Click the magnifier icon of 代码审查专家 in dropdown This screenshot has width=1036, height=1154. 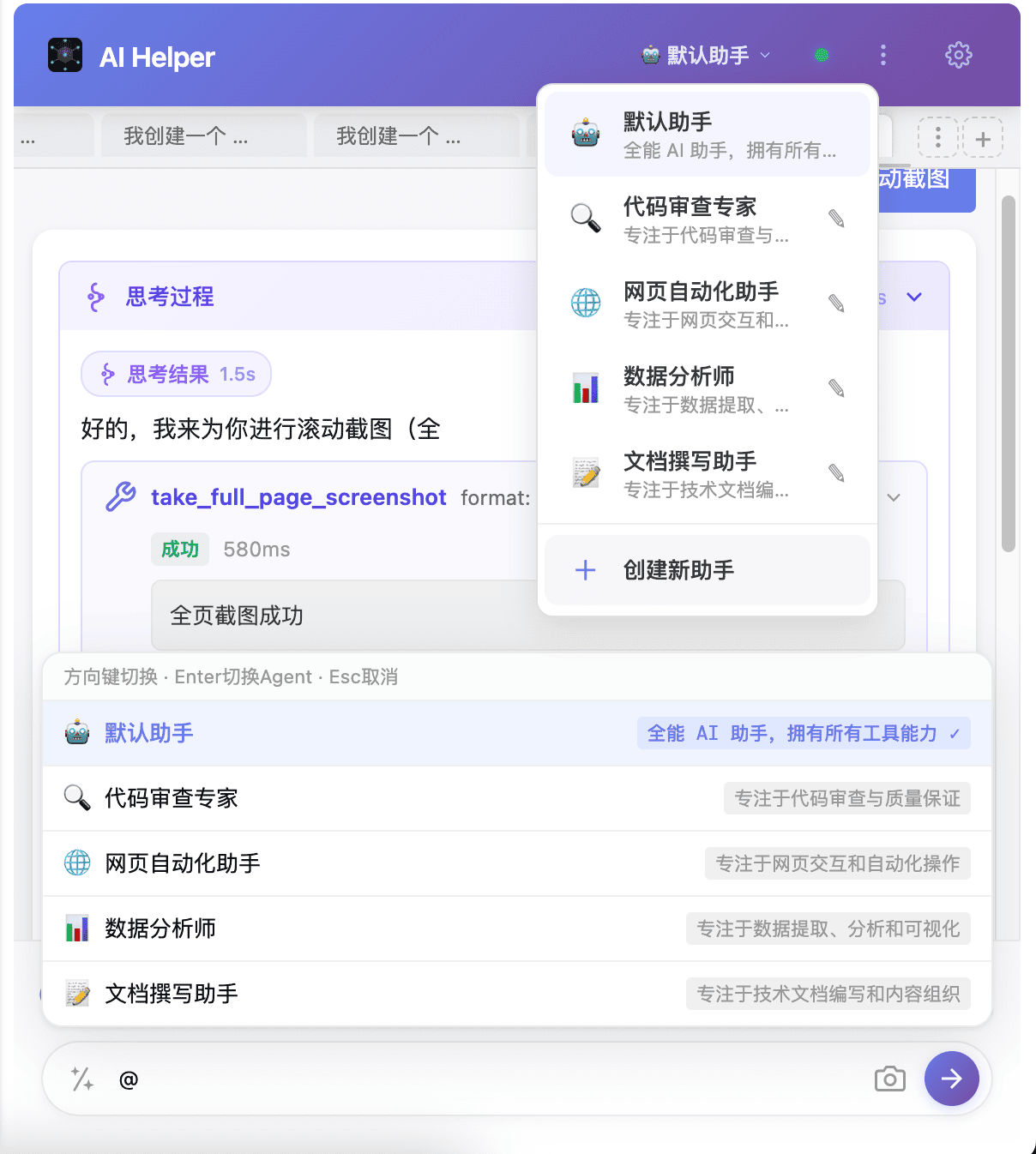point(586,218)
